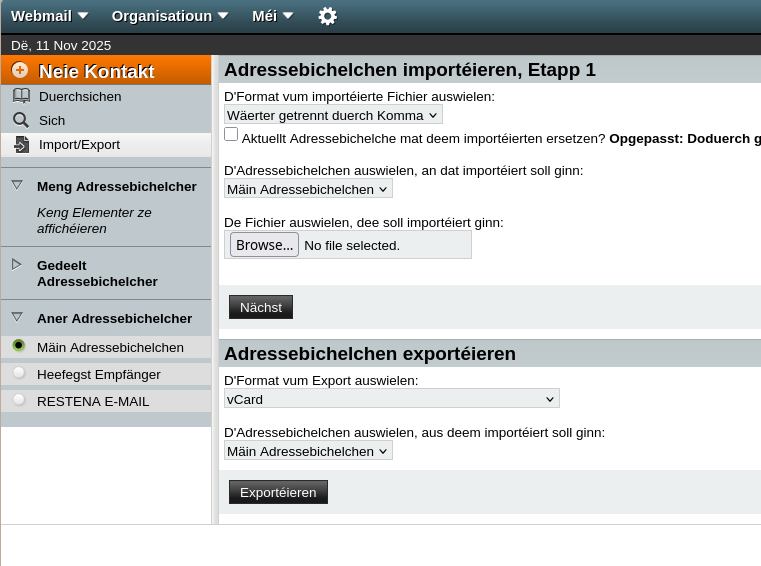This screenshot has width=761, height=566.
Task: Click Browse to choose an import file
Action: pyautogui.click(x=264, y=245)
